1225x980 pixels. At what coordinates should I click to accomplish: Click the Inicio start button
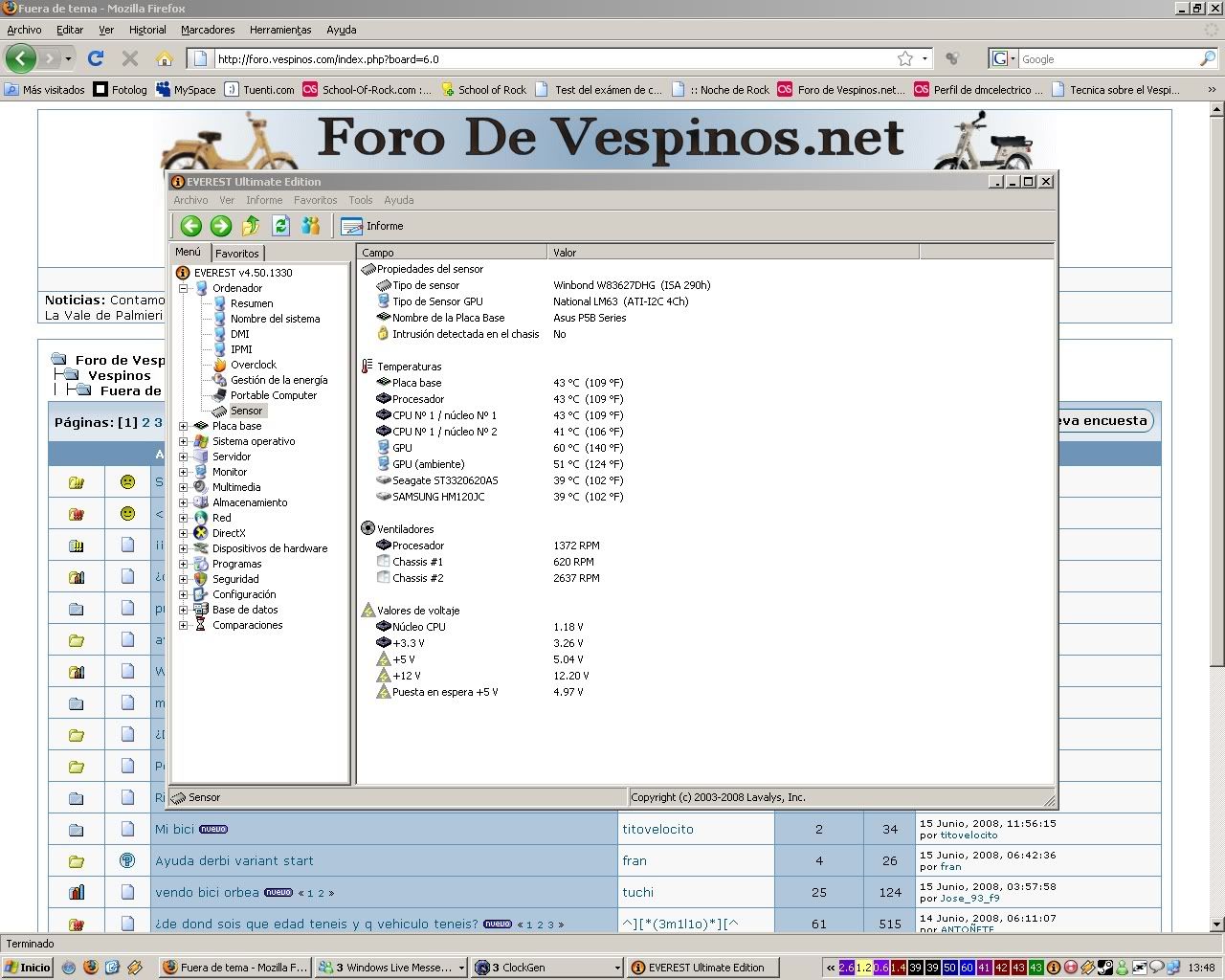click(x=28, y=968)
